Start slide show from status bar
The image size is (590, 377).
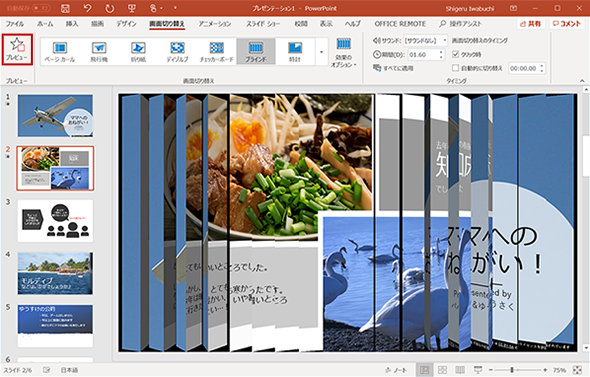point(477,370)
